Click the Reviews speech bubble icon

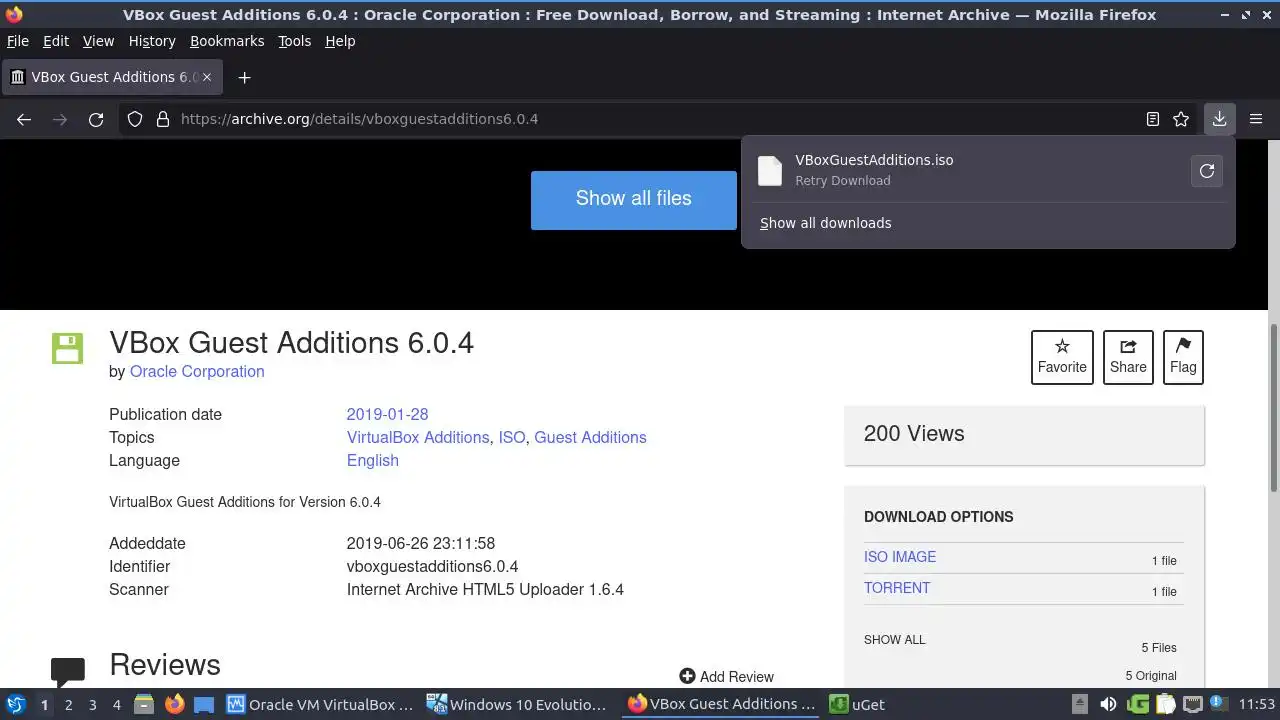point(68,672)
